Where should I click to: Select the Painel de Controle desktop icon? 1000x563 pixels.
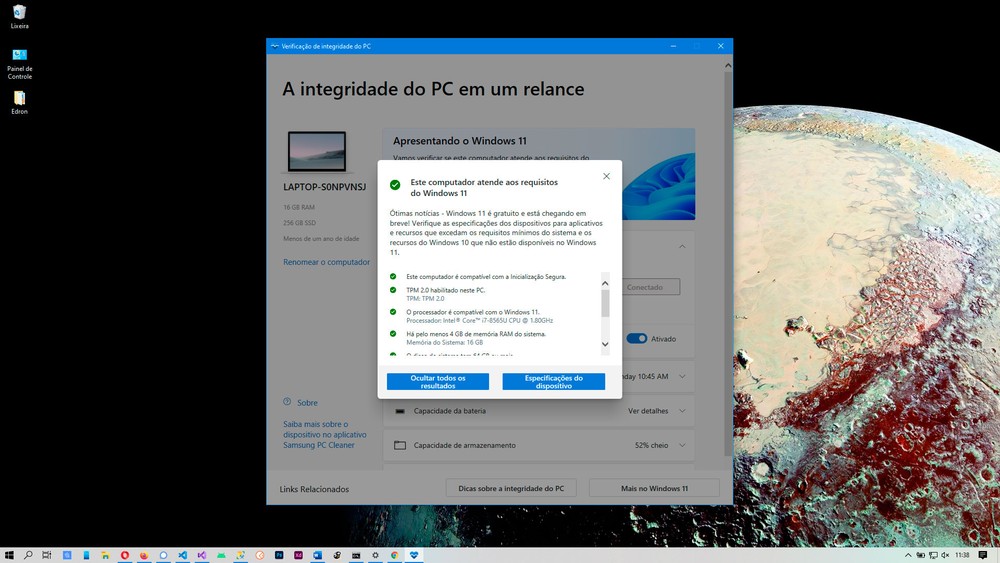point(19,63)
